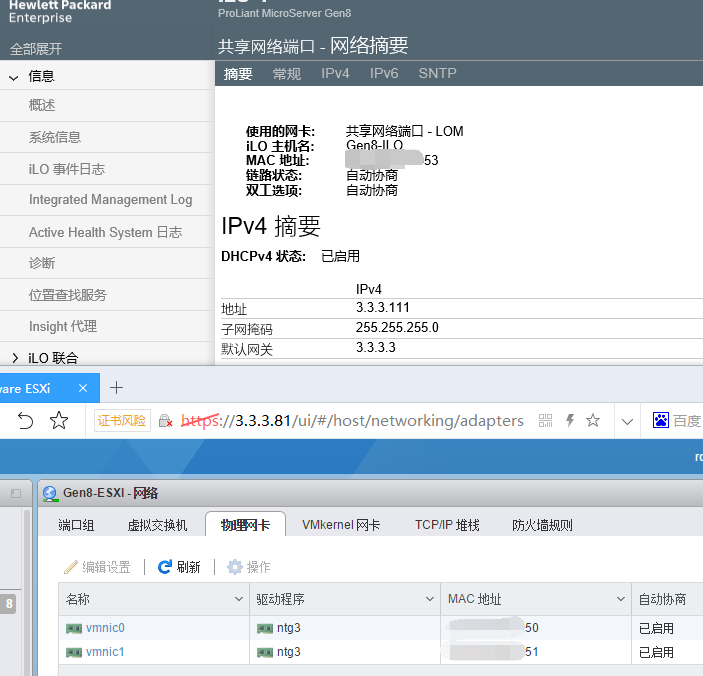Switch to the SNTP tab
The height and width of the screenshot is (676, 703).
(437, 74)
